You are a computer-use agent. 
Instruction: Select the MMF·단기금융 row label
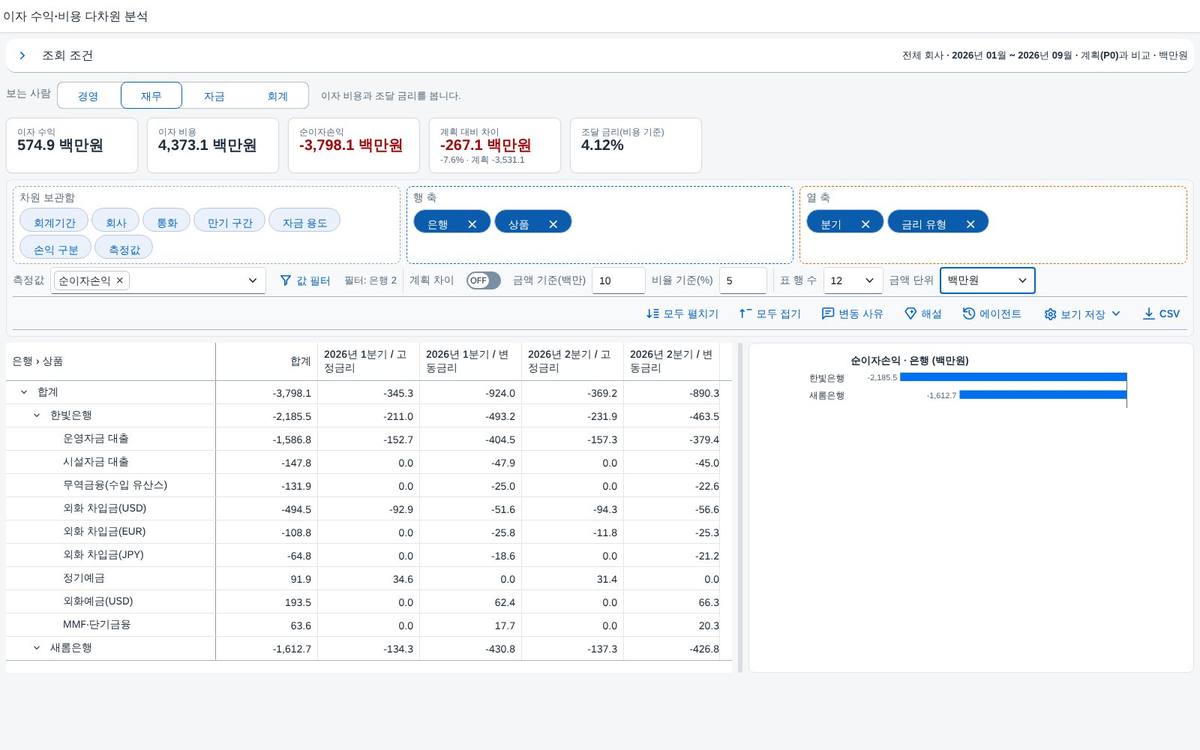96,625
